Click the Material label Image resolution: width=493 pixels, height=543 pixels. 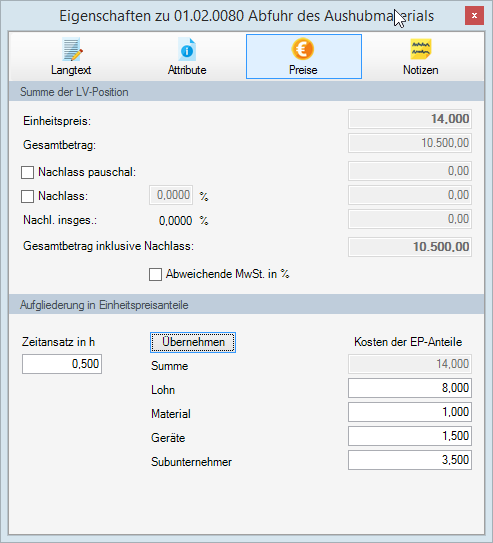click(171, 414)
